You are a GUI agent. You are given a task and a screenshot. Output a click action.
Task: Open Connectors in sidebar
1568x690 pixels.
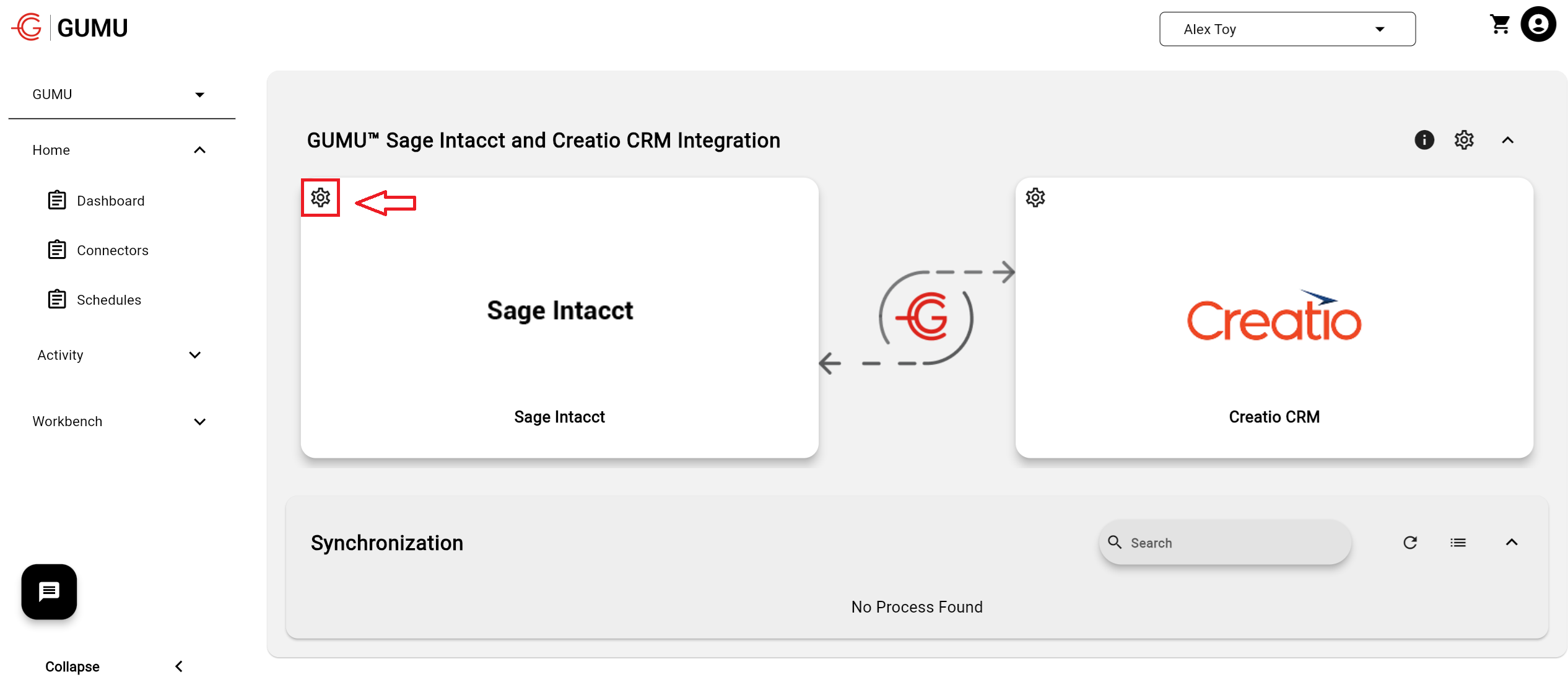coord(112,250)
